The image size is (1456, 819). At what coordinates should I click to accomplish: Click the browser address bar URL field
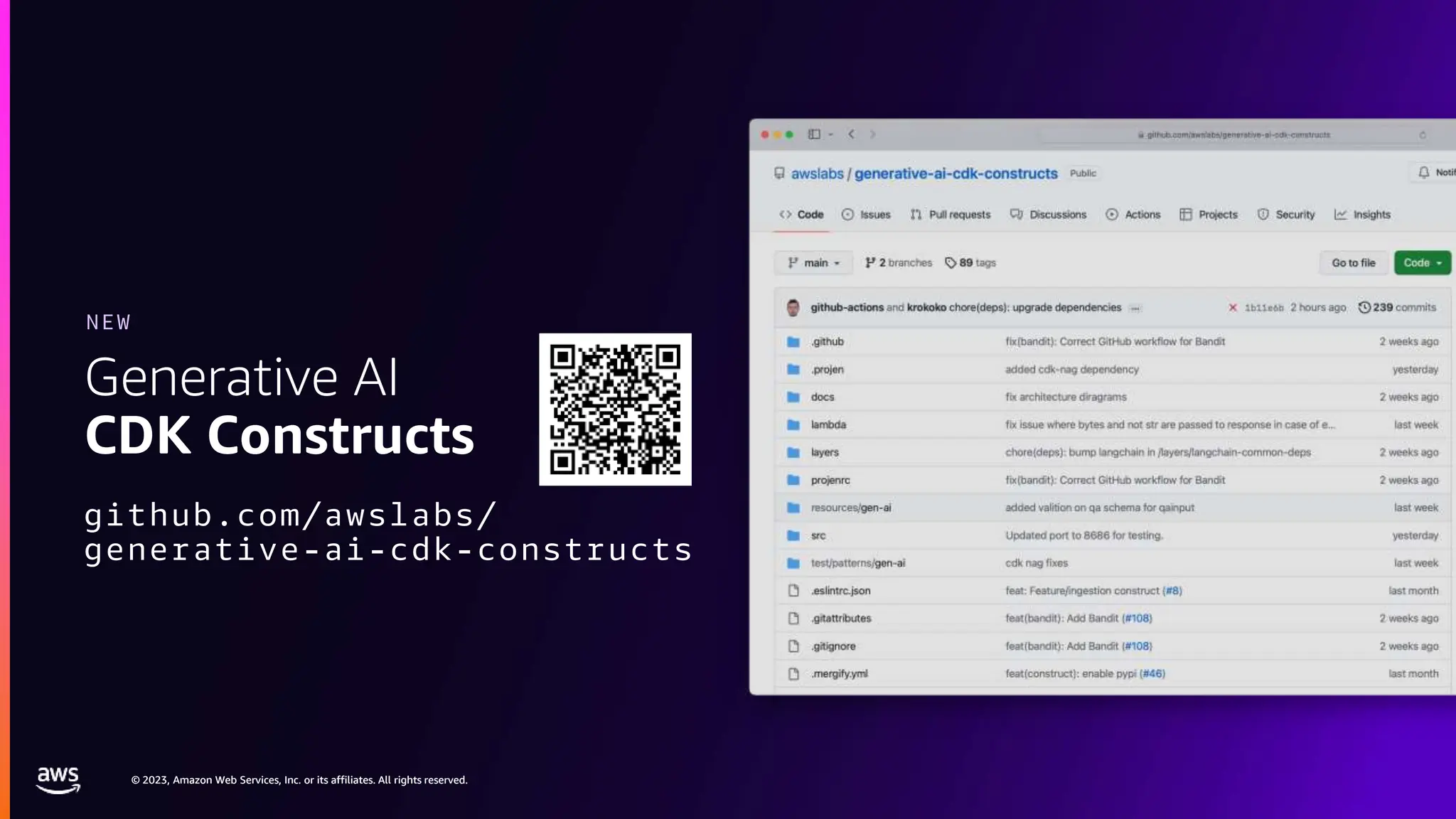pyautogui.click(x=1237, y=135)
